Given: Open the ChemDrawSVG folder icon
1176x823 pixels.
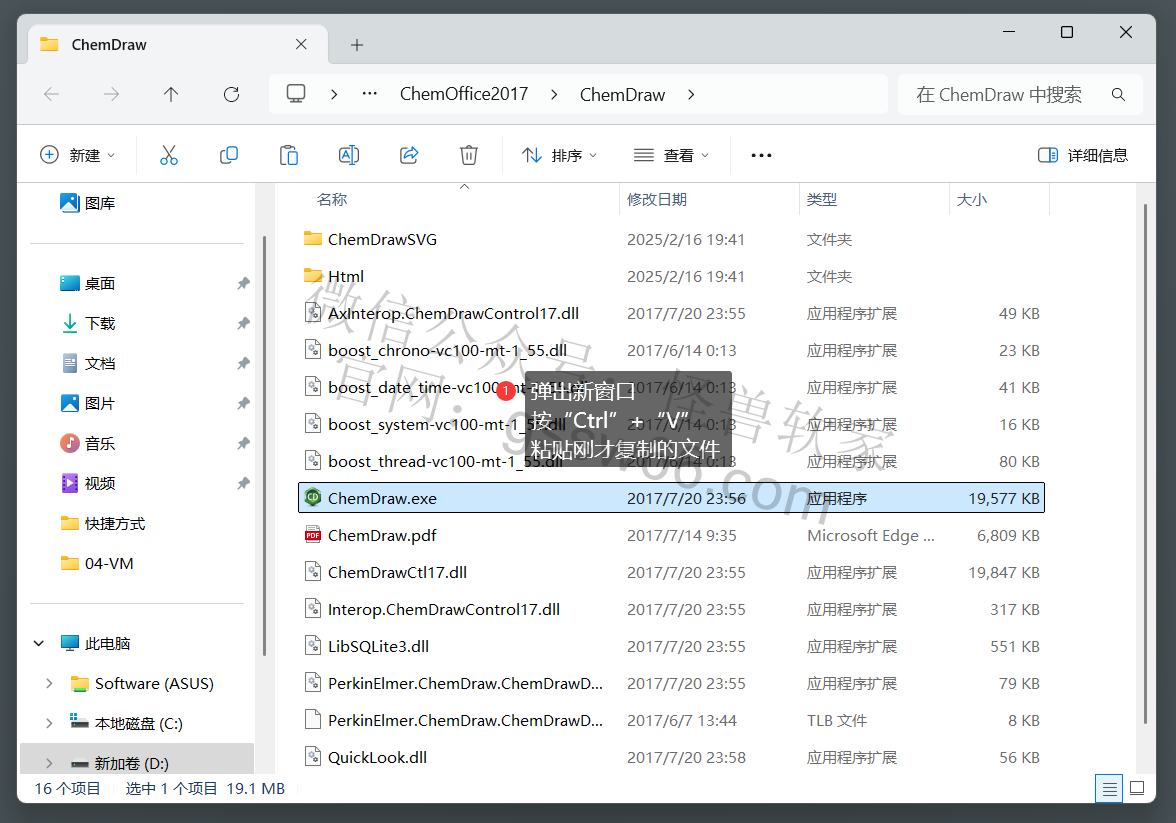Looking at the screenshot, I should point(313,239).
